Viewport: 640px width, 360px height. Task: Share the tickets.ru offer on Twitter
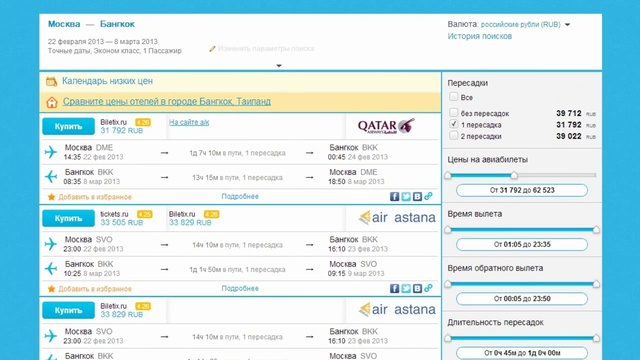click(406, 288)
